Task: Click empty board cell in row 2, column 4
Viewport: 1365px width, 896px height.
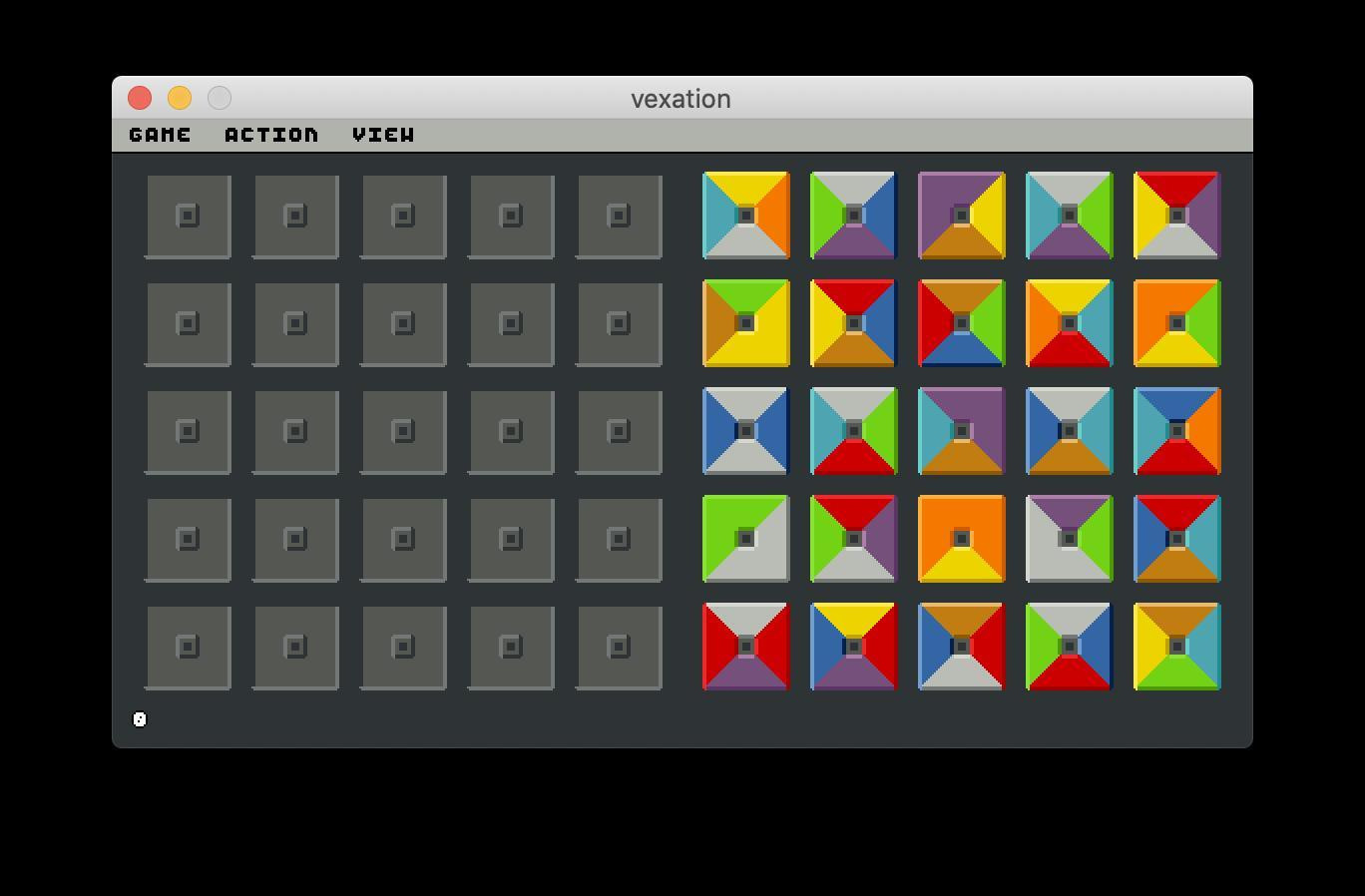Action: [511, 324]
